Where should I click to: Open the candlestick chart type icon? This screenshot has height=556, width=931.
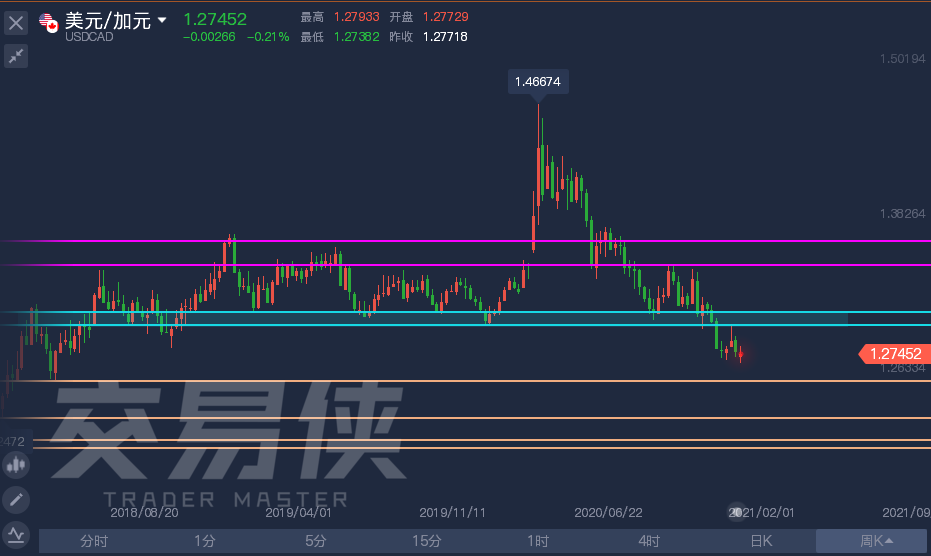[16, 464]
